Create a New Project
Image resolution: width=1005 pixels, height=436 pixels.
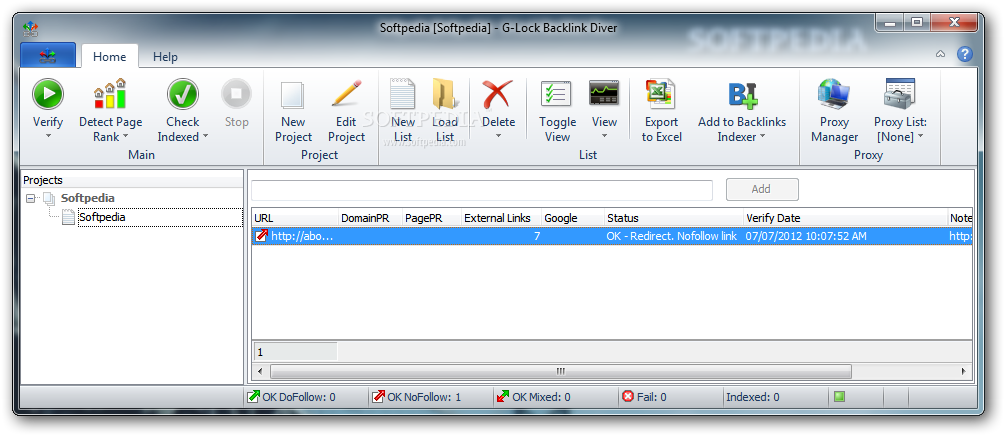tap(293, 111)
